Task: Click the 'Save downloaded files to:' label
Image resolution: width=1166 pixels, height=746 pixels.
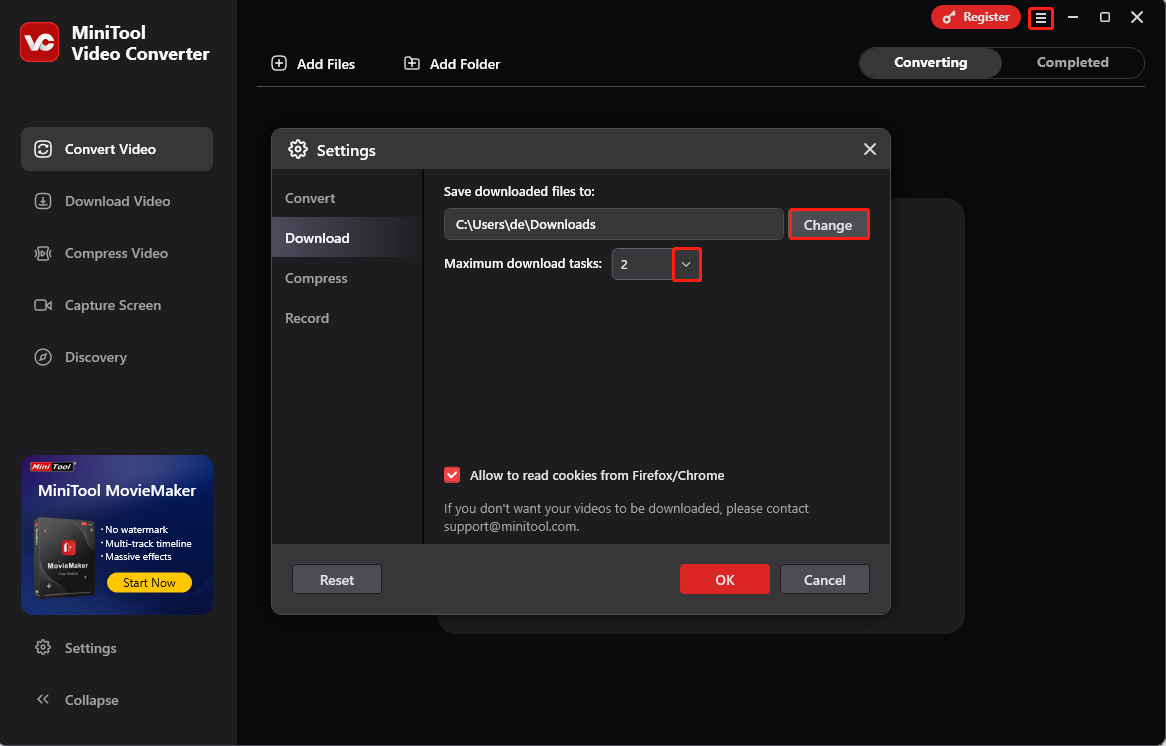Action: [x=519, y=191]
